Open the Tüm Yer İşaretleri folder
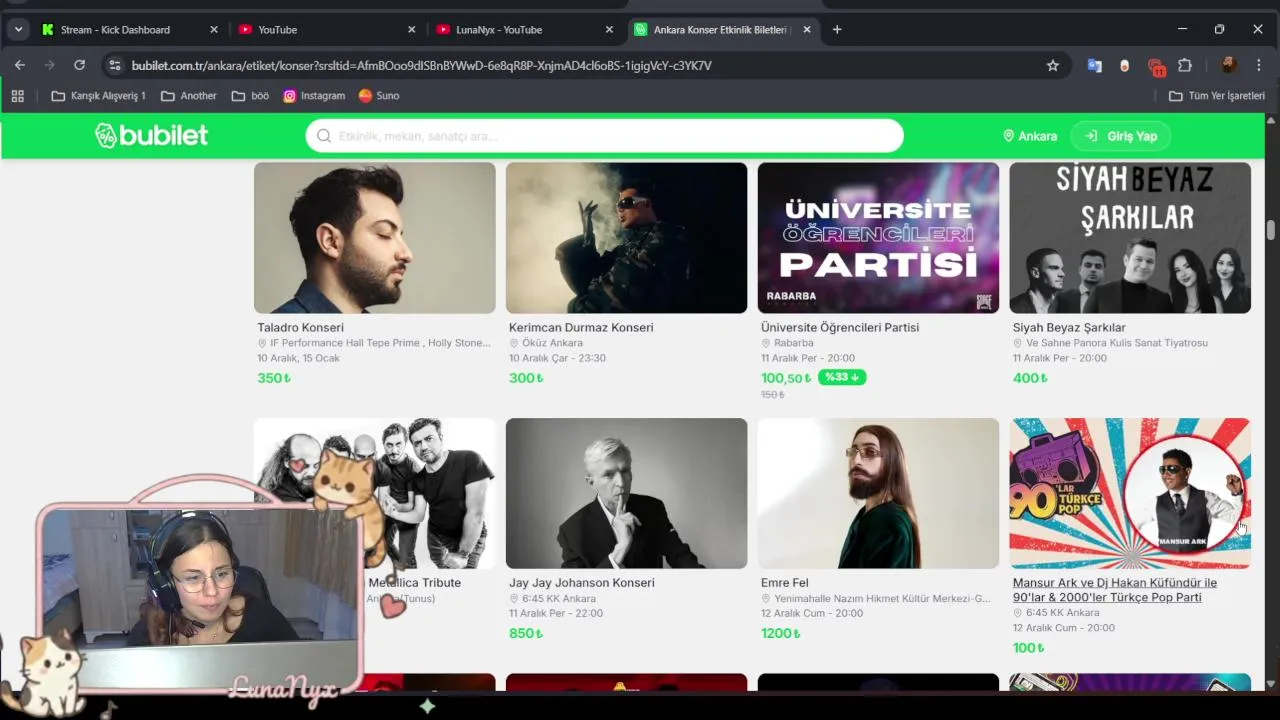Image resolution: width=1280 pixels, height=720 pixels. 1216,96
